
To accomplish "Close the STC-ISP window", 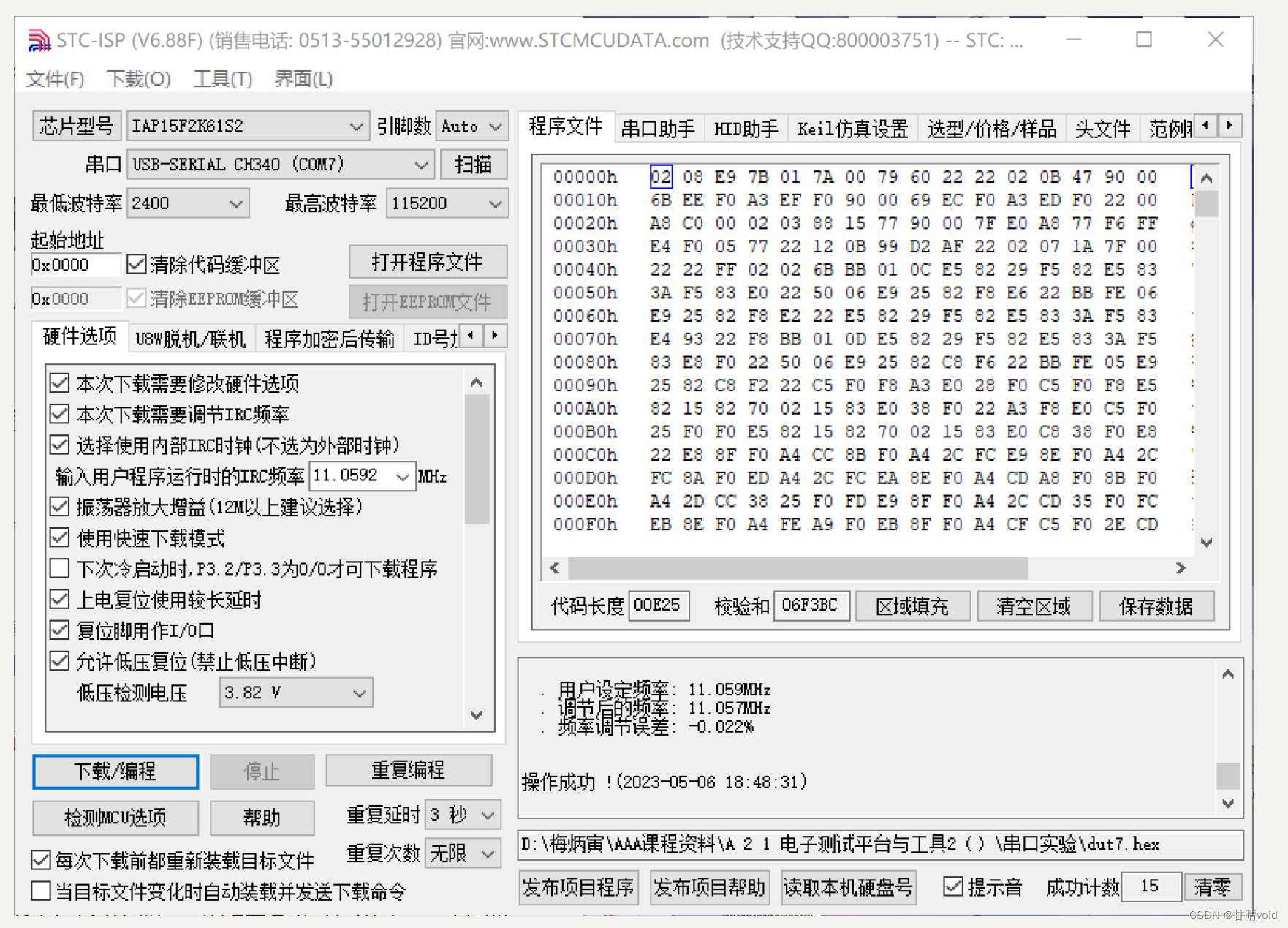I will [x=1215, y=39].
